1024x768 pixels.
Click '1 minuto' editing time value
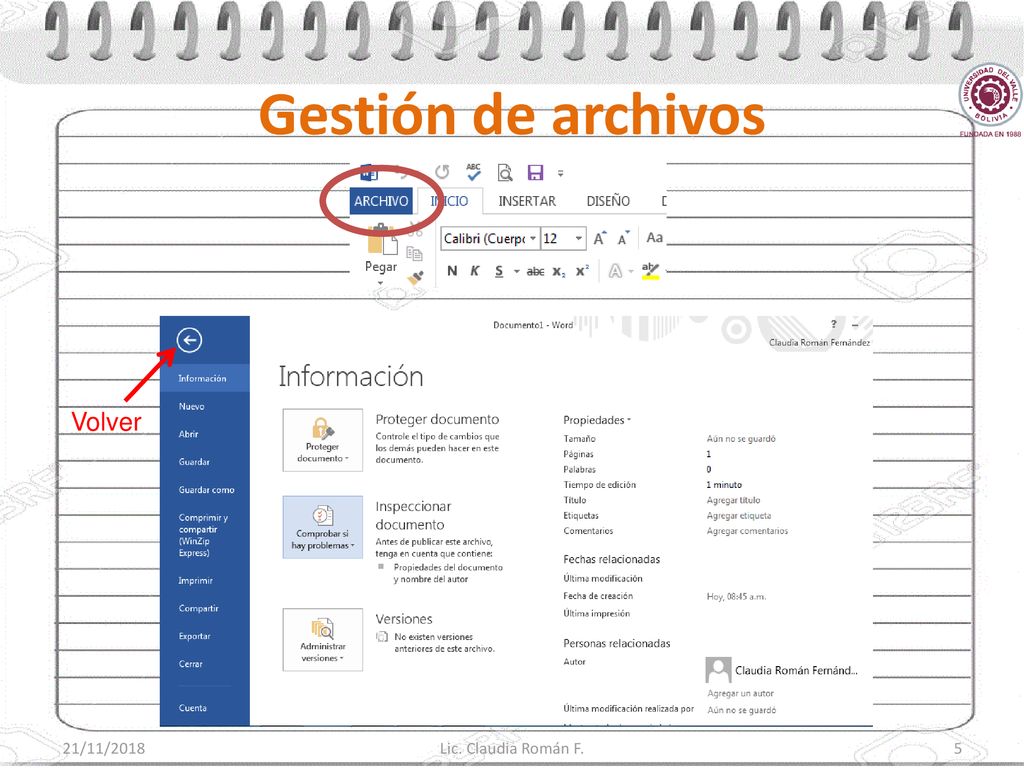(724, 485)
